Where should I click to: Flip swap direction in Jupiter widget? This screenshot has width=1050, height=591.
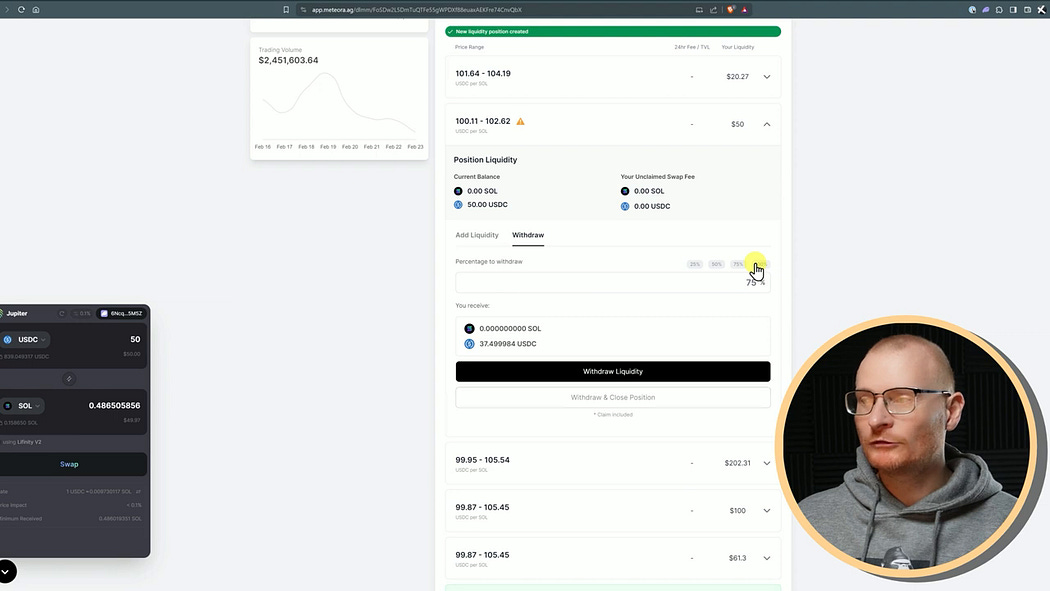pyautogui.click(x=69, y=379)
